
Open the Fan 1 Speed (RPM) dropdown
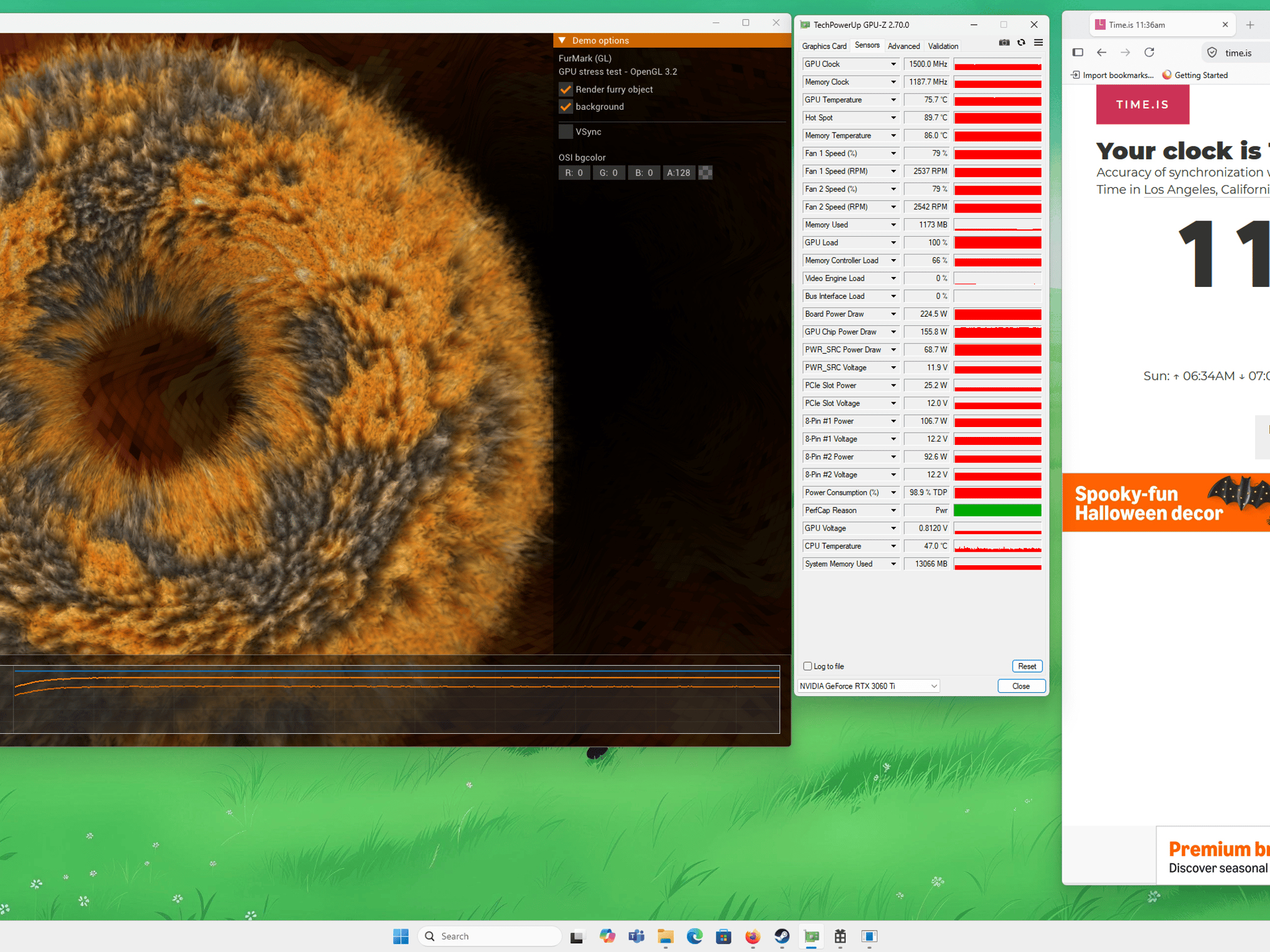click(x=894, y=171)
